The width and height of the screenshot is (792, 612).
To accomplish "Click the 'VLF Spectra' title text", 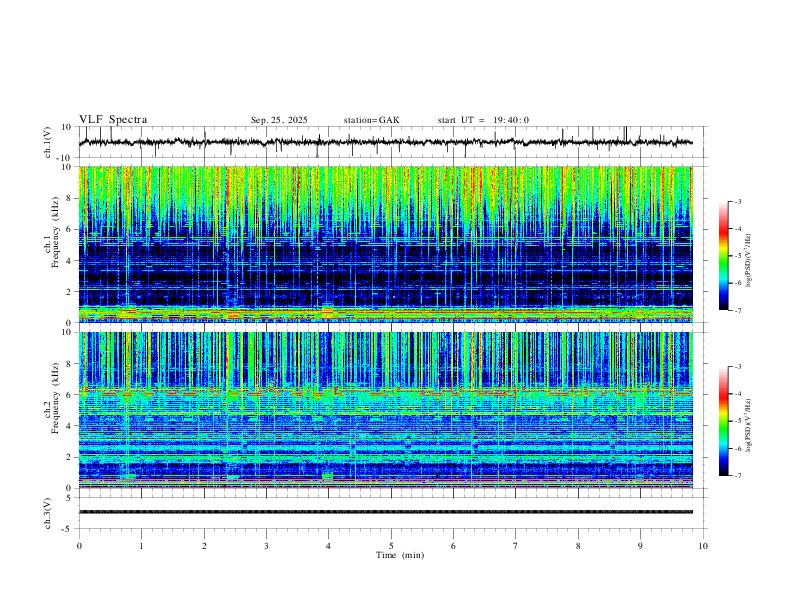I will pyautogui.click(x=113, y=120).
